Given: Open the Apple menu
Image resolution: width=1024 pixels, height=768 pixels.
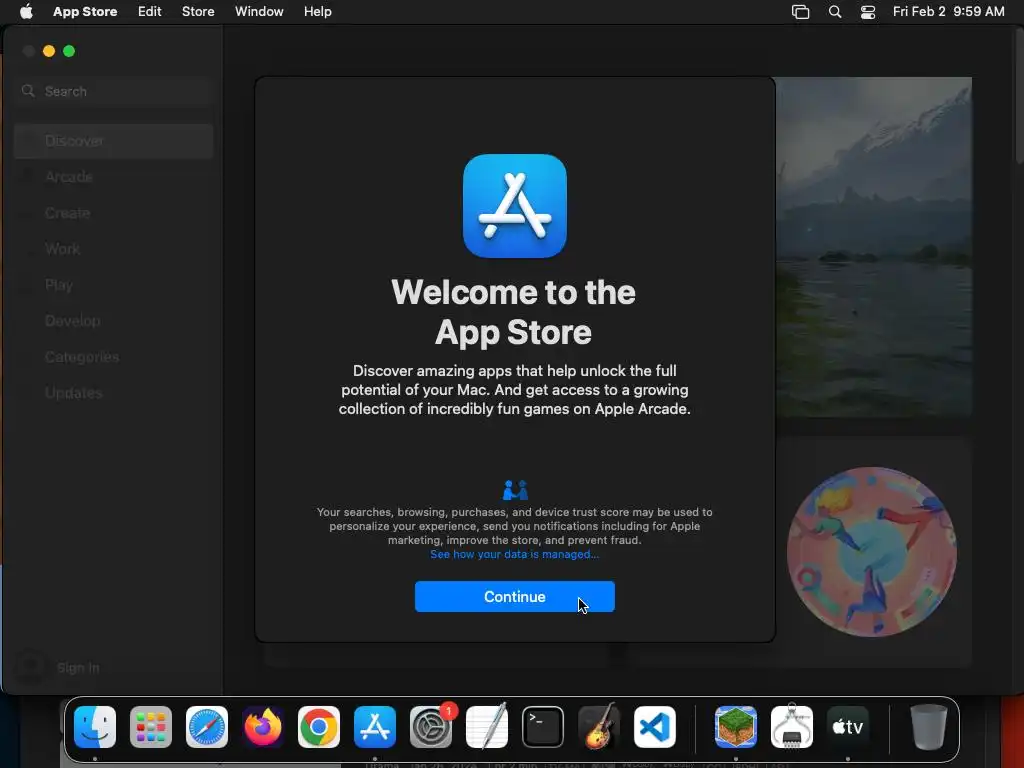Looking at the screenshot, I should 26,12.
